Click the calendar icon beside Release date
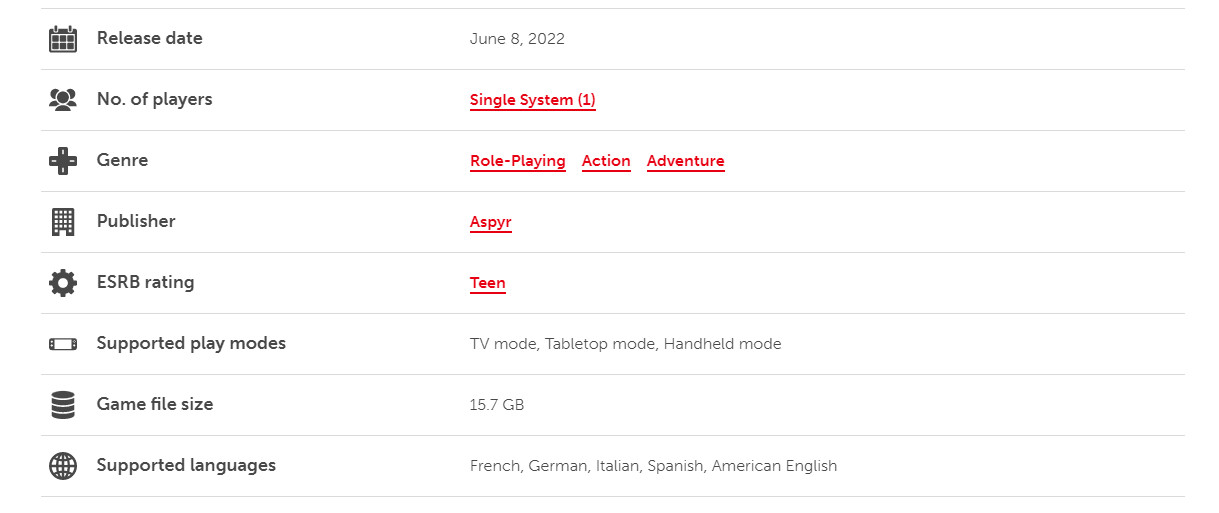Viewport: 1219px width, 513px height. pyautogui.click(x=63, y=39)
